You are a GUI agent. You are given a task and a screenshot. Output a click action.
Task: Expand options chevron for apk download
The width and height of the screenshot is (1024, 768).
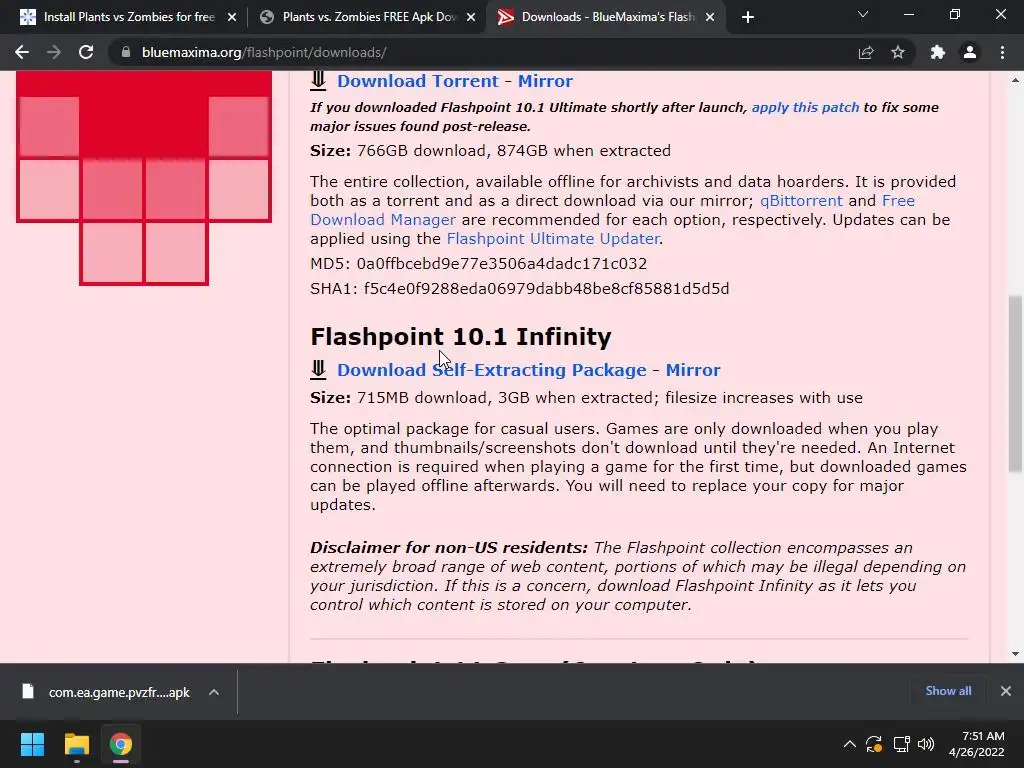[x=214, y=692]
